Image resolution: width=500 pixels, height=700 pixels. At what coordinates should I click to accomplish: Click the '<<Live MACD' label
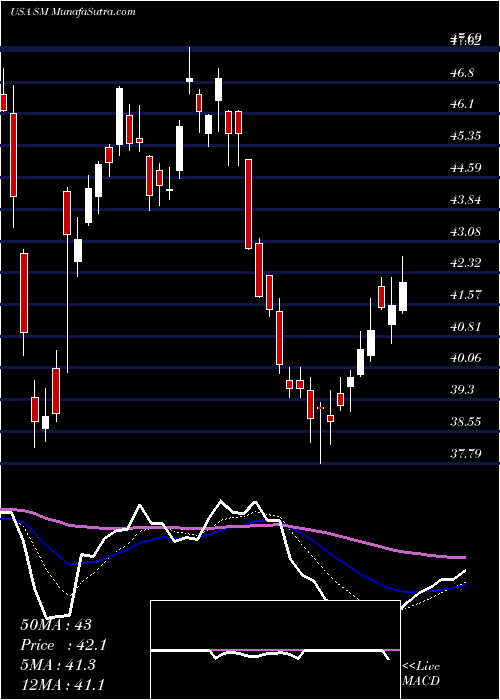(x=421, y=674)
